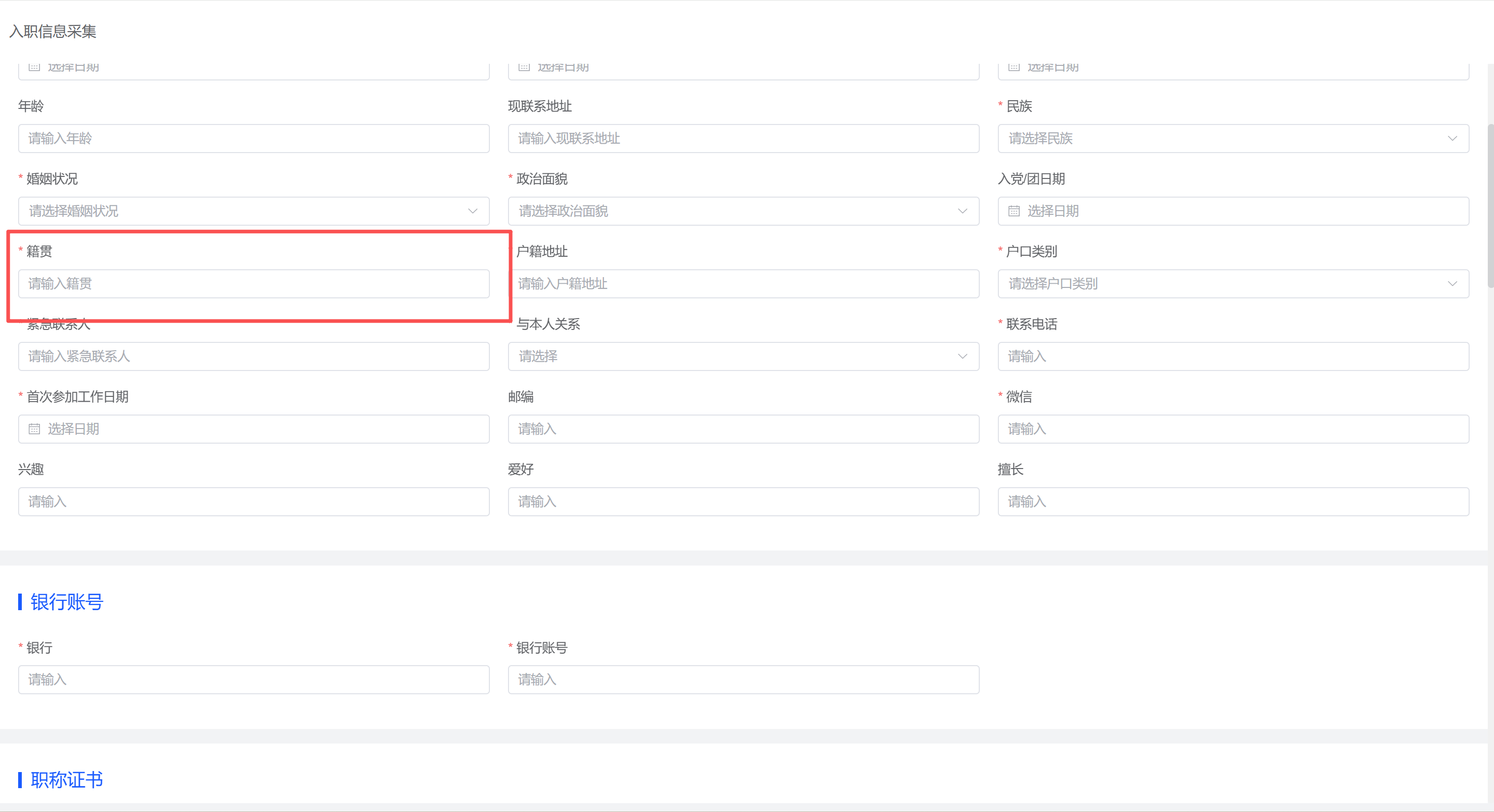
Task: Click the 年龄 input field
Action: (253, 139)
